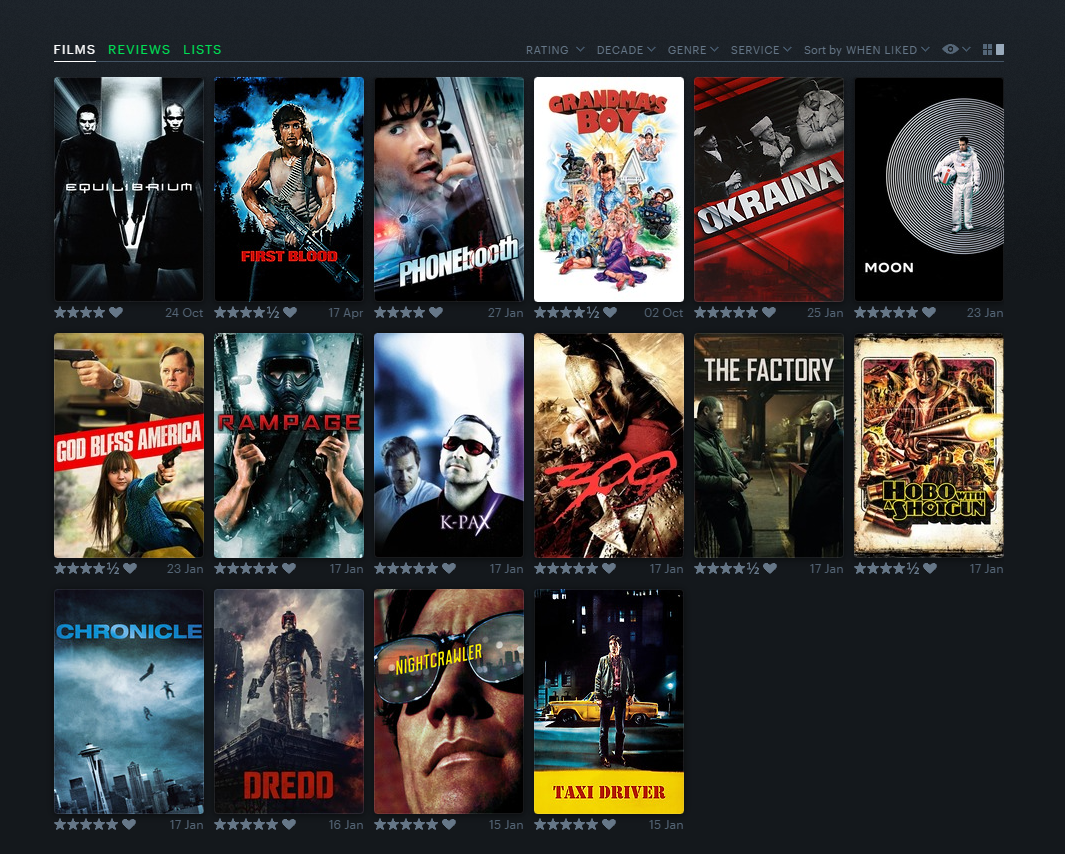Image resolution: width=1065 pixels, height=854 pixels.
Task: Select the Phone Booth poster
Action: [449, 189]
